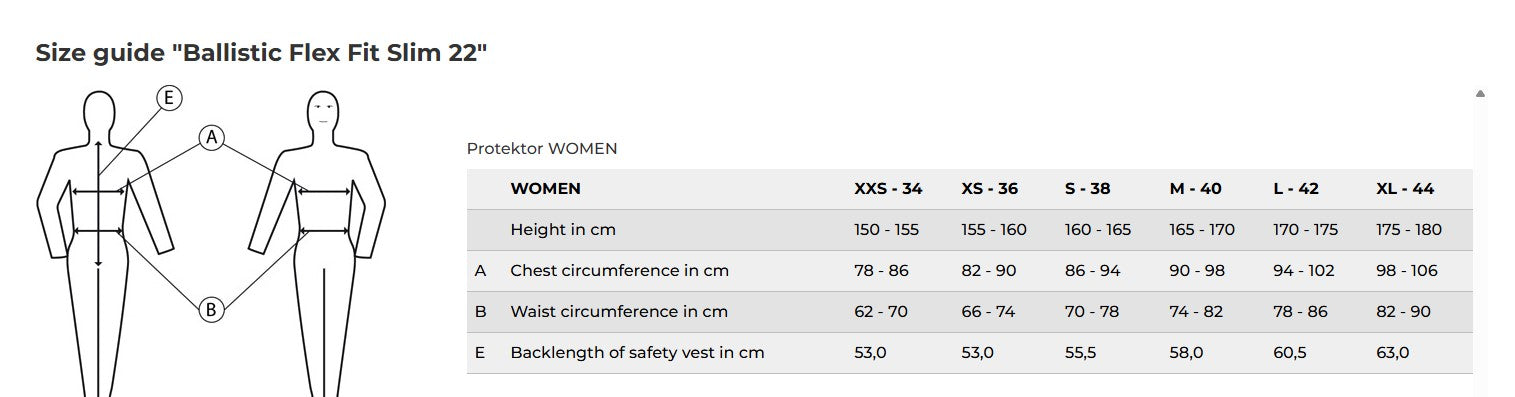Viewport: 1515px width, 397px height.
Task: Click the circled E marker on diagram
Action: [x=169, y=97]
